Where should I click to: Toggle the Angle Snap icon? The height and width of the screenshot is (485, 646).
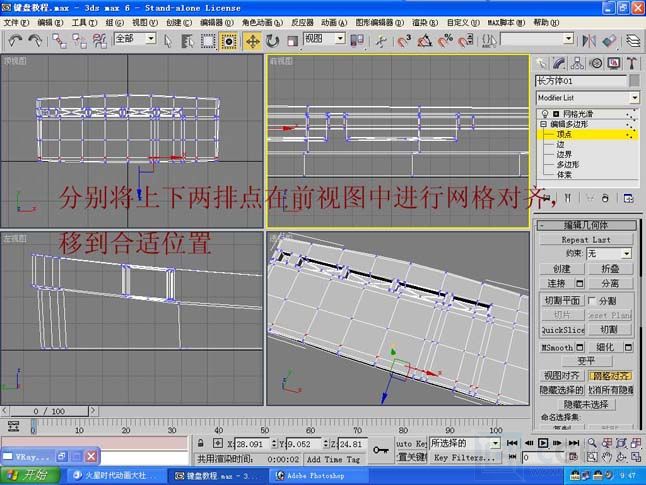[425, 40]
